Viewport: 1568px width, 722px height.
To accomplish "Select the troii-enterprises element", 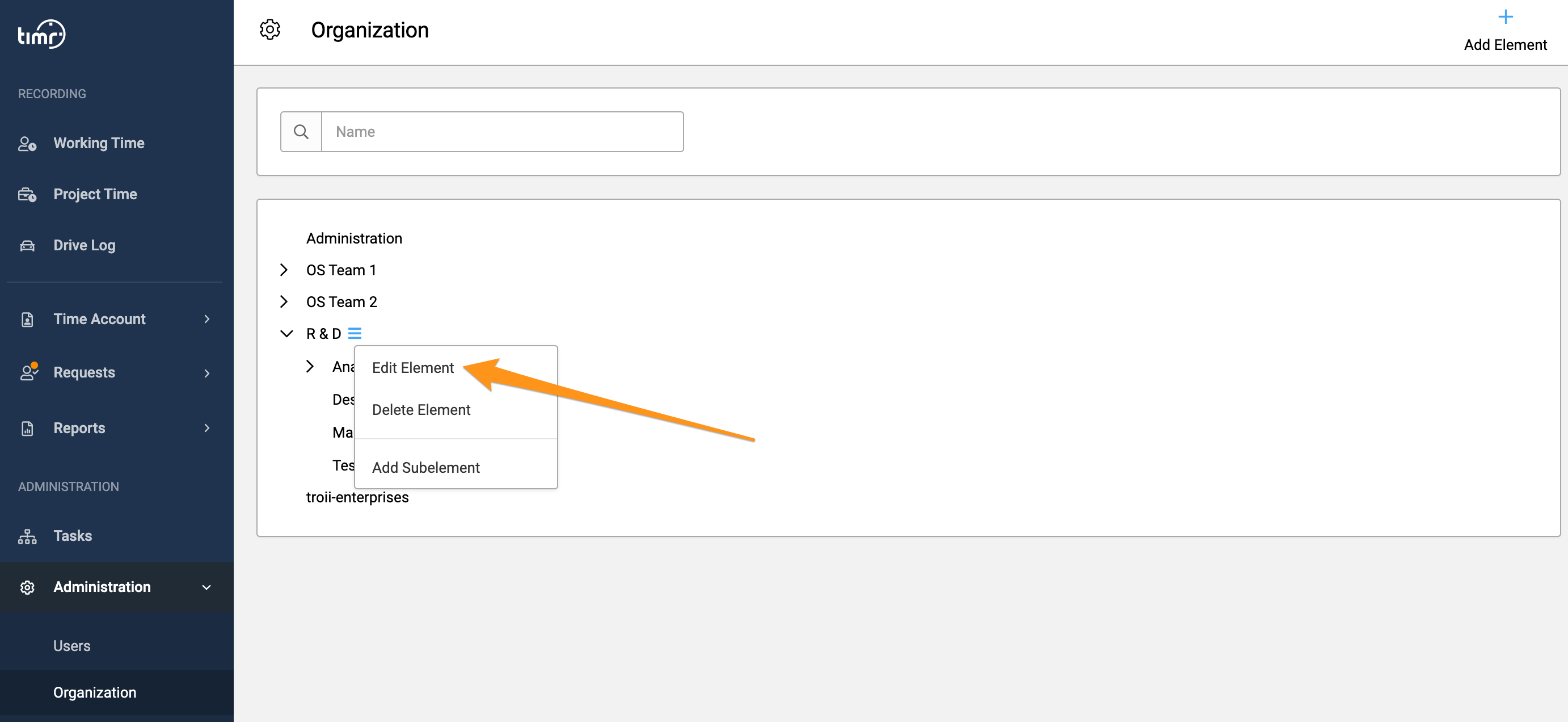I will pyautogui.click(x=357, y=497).
